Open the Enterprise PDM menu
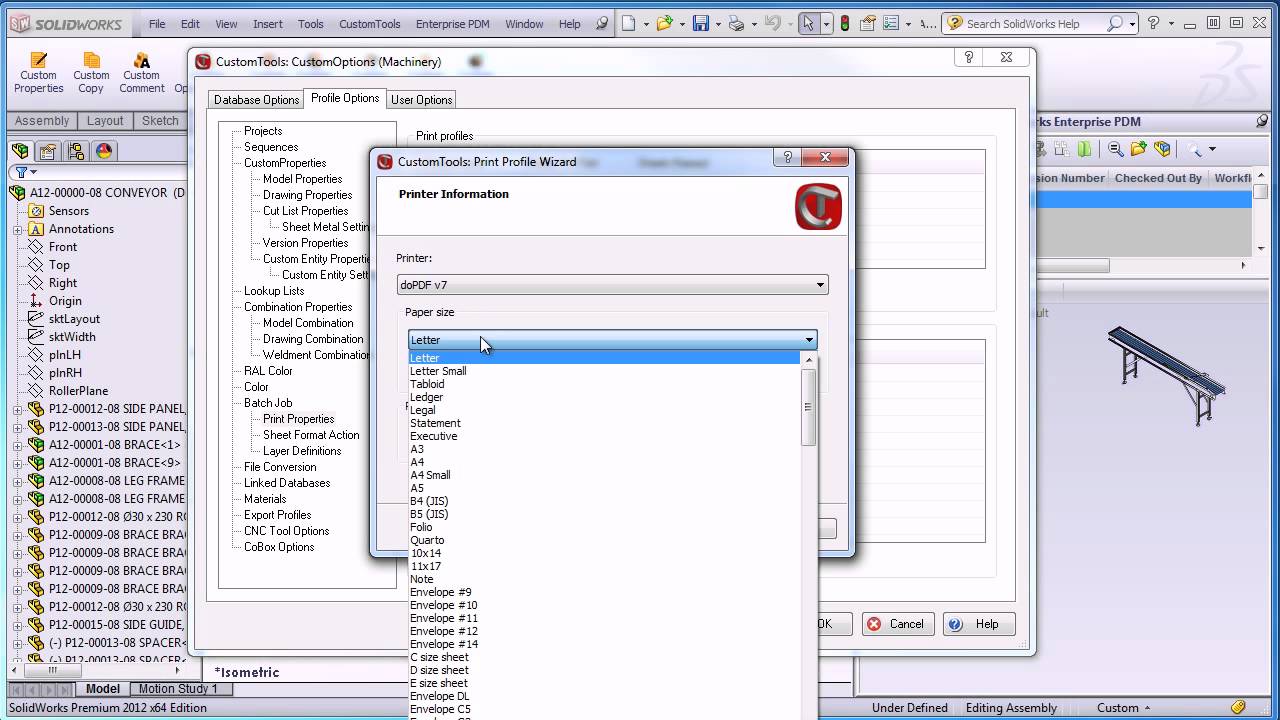This screenshot has height=720, width=1280. 453,24
